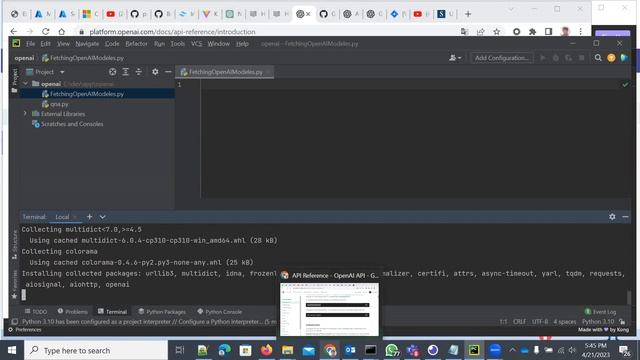The image size is (640, 360).
Task: Click the Local terminal tab
Action: [62, 217]
